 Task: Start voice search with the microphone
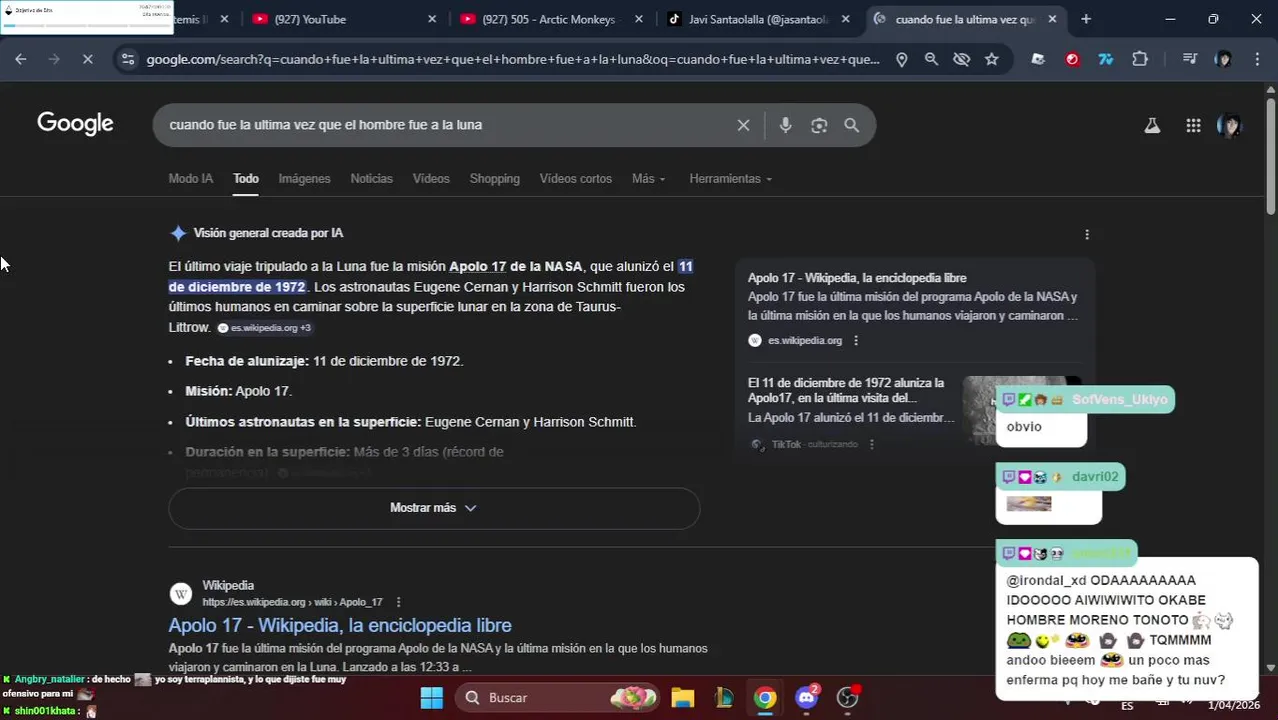(785, 125)
